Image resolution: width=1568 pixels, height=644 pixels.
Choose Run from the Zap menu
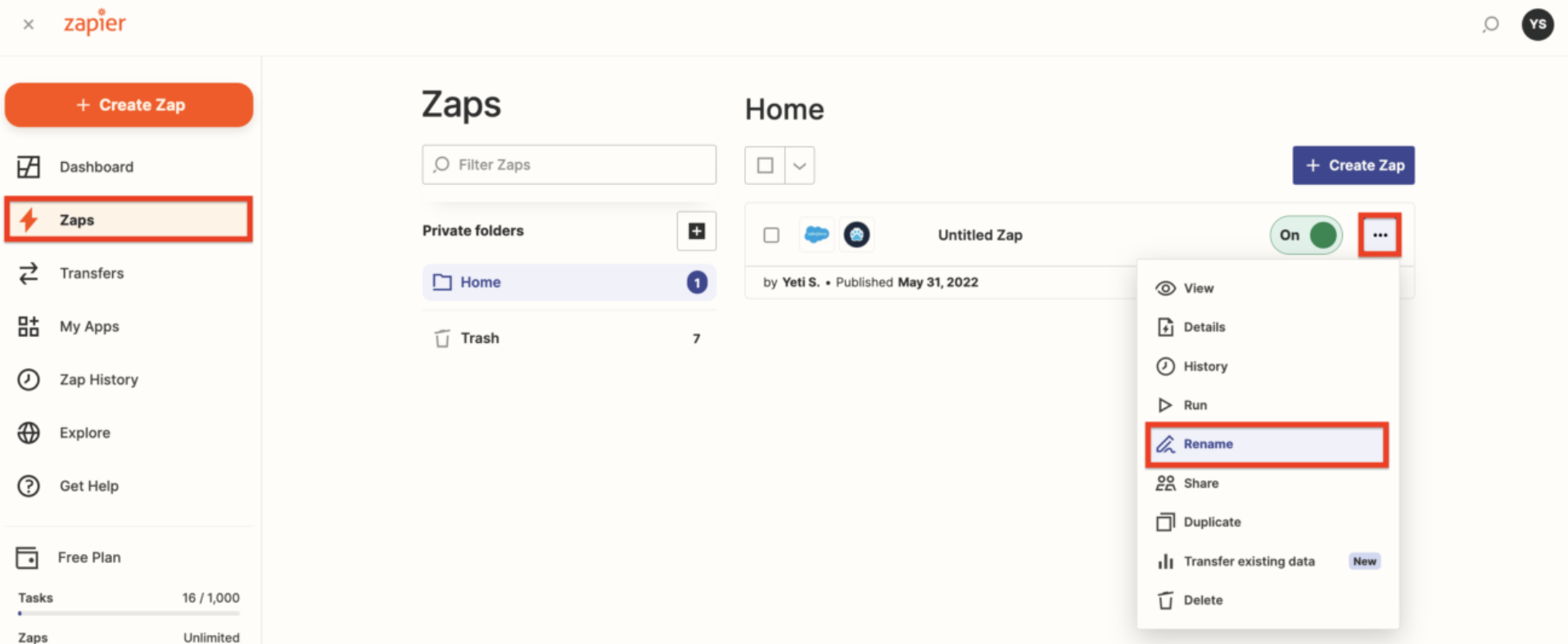[x=1267, y=405]
